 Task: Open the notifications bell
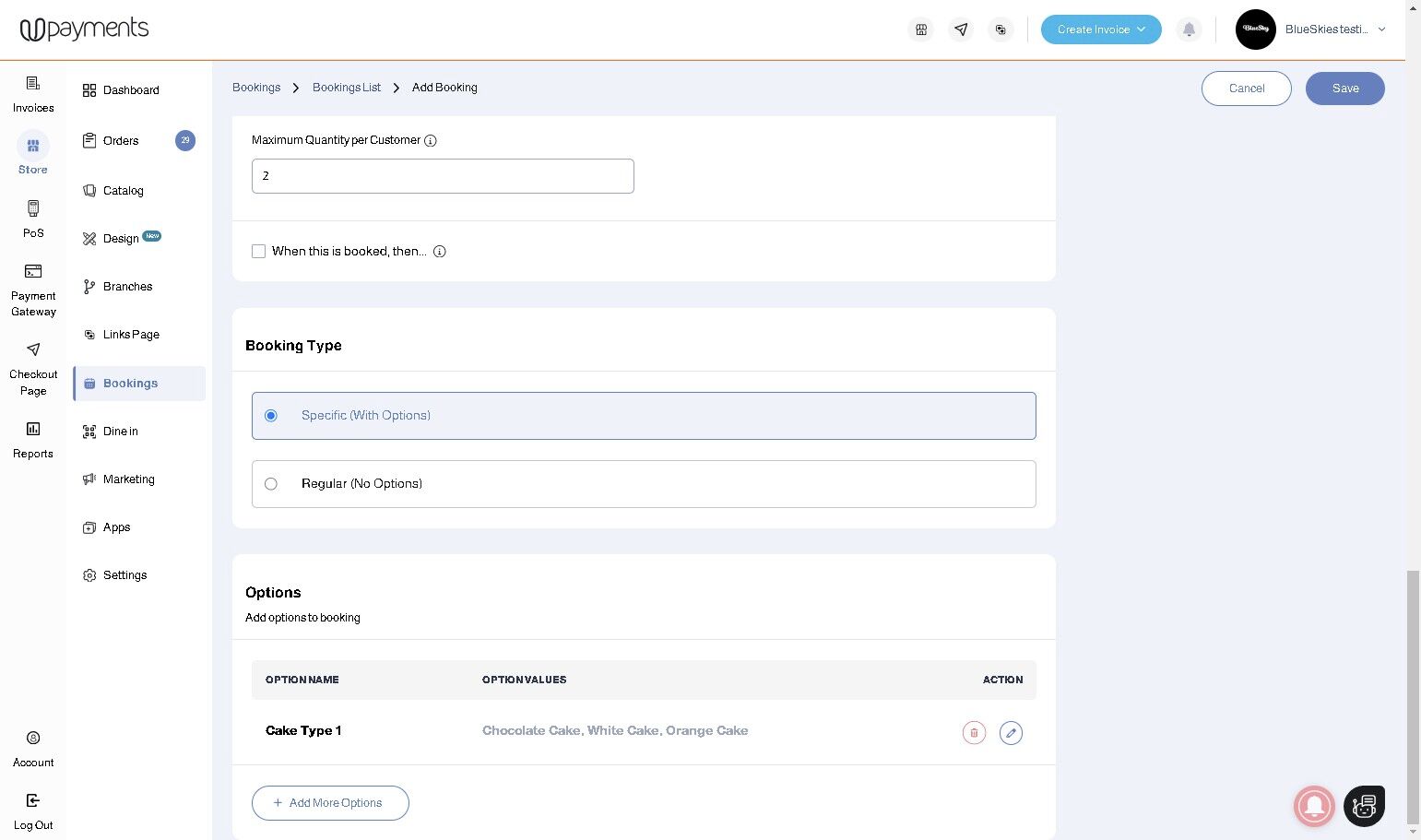coord(1189,30)
